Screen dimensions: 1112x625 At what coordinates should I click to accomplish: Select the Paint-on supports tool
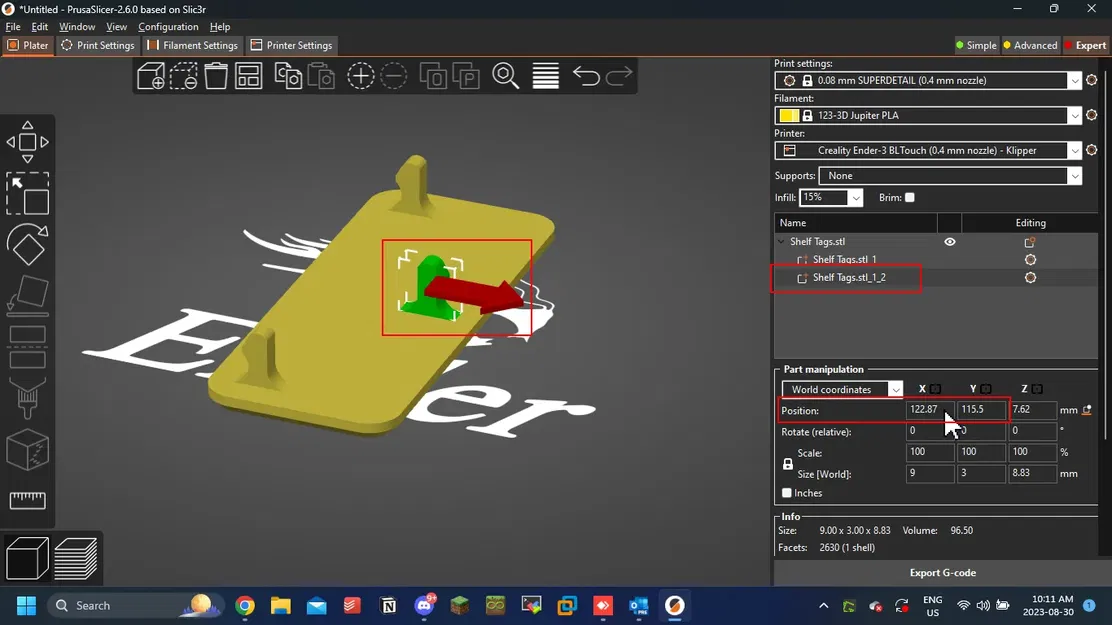28,397
